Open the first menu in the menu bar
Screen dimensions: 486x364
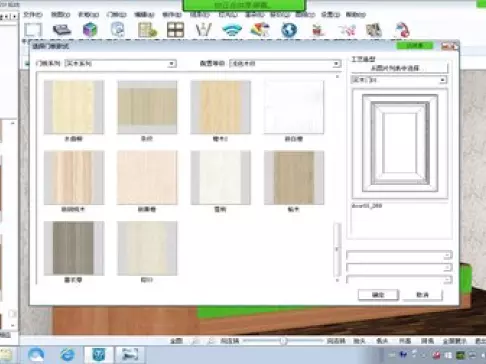tap(33, 15)
